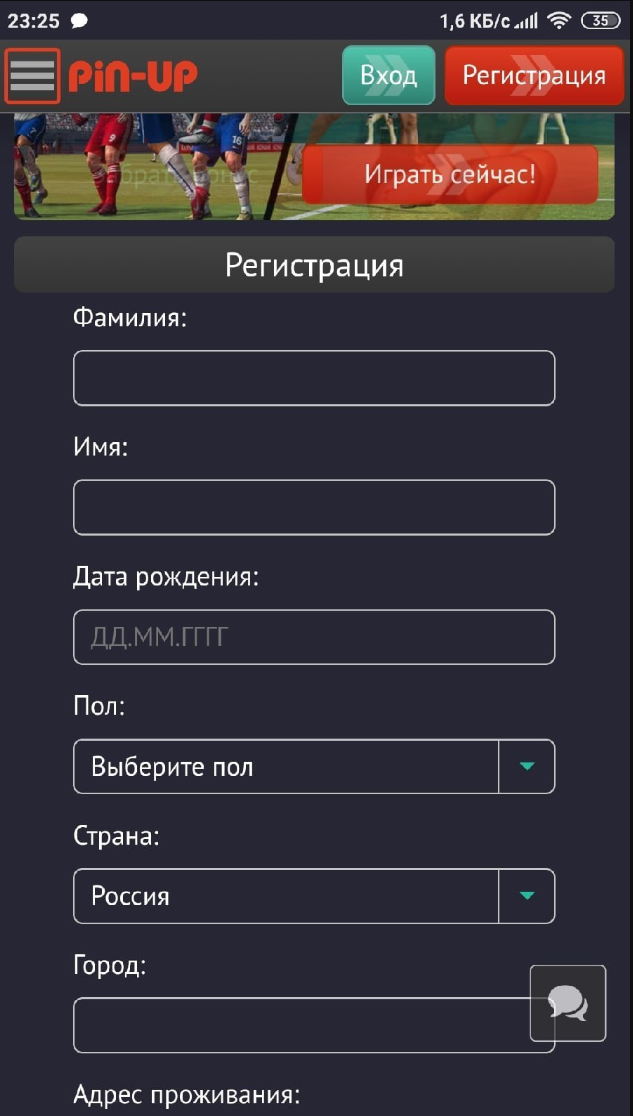Tap the mobile signal strength icon

coord(525,20)
